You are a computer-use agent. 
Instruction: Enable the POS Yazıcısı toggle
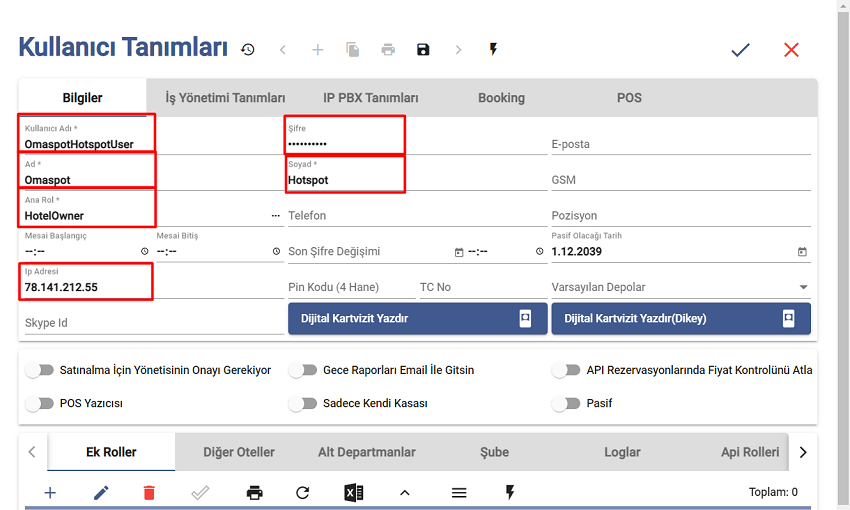click(40, 403)
